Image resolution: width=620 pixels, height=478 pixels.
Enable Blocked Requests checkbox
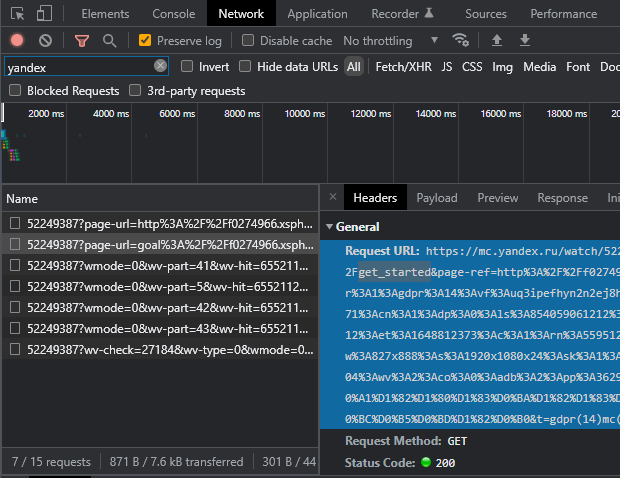15,90
